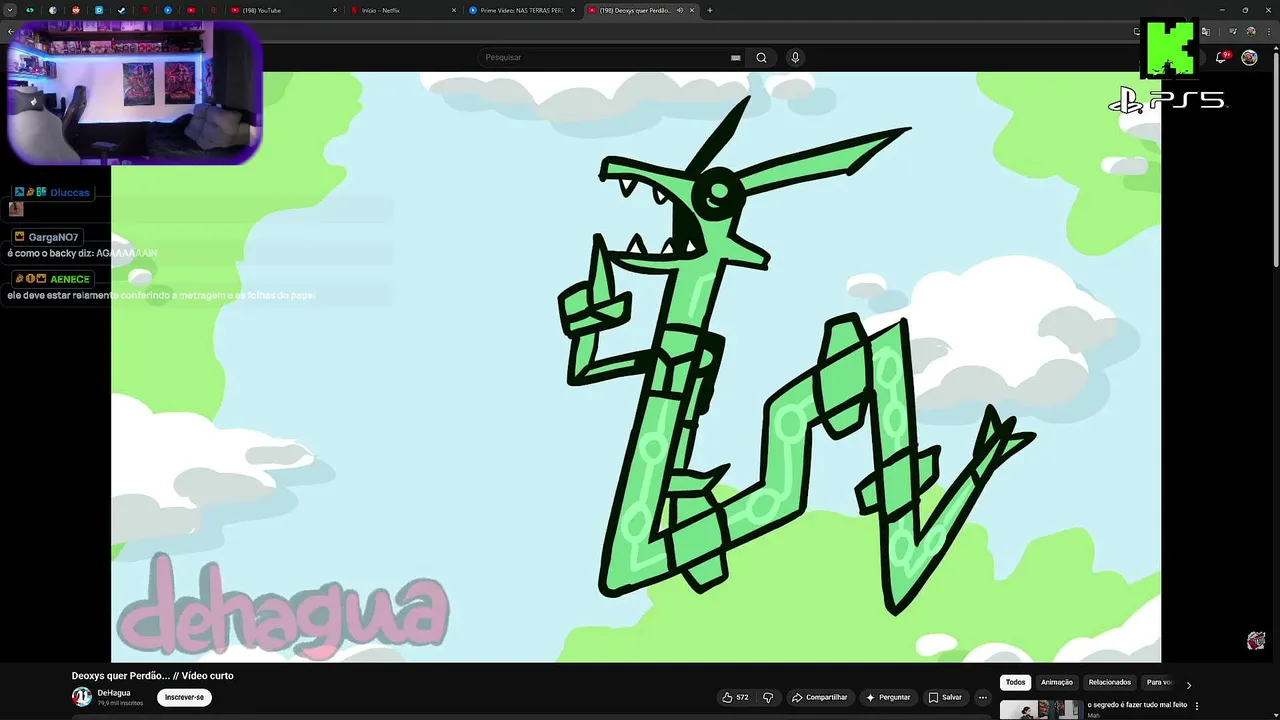Click the pinned red YouTube tab
This screenshot has width=1280, height=720.
point(190,10)
